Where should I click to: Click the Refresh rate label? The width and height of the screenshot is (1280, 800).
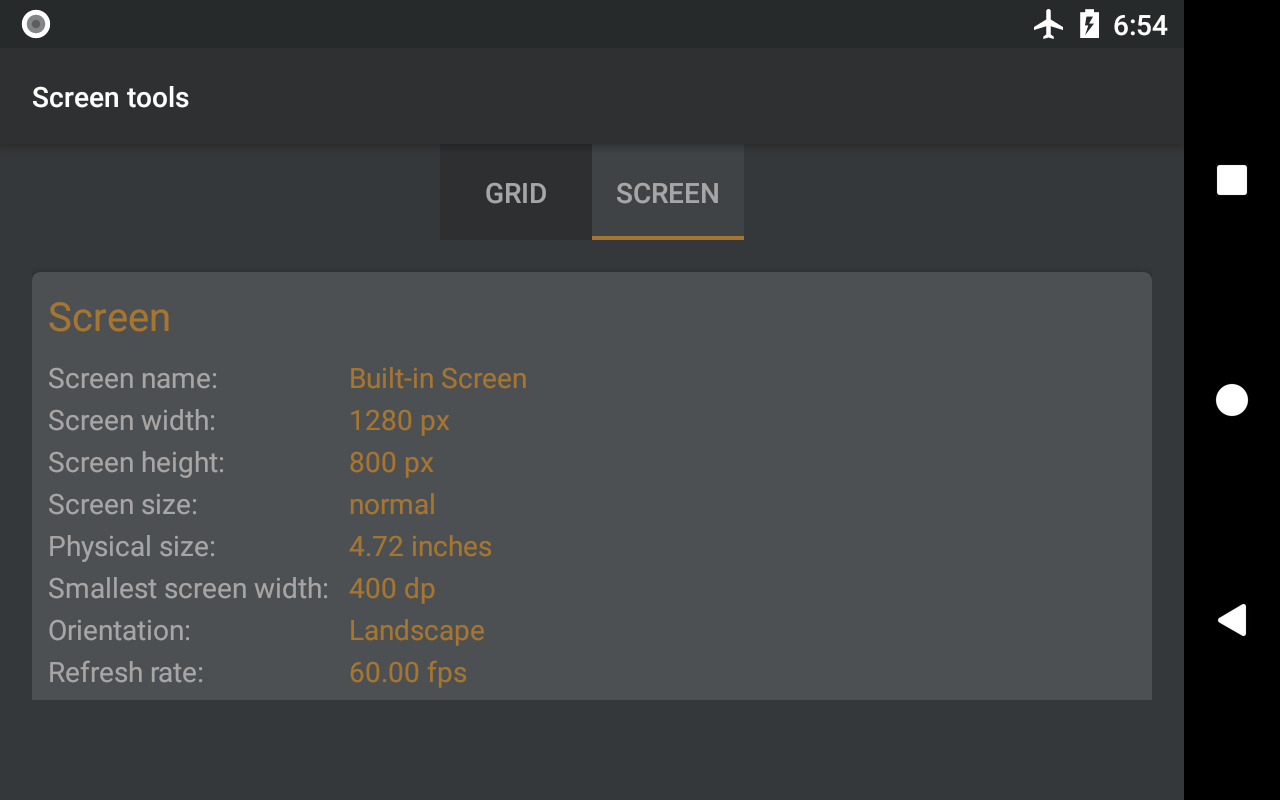click(126, 673)
